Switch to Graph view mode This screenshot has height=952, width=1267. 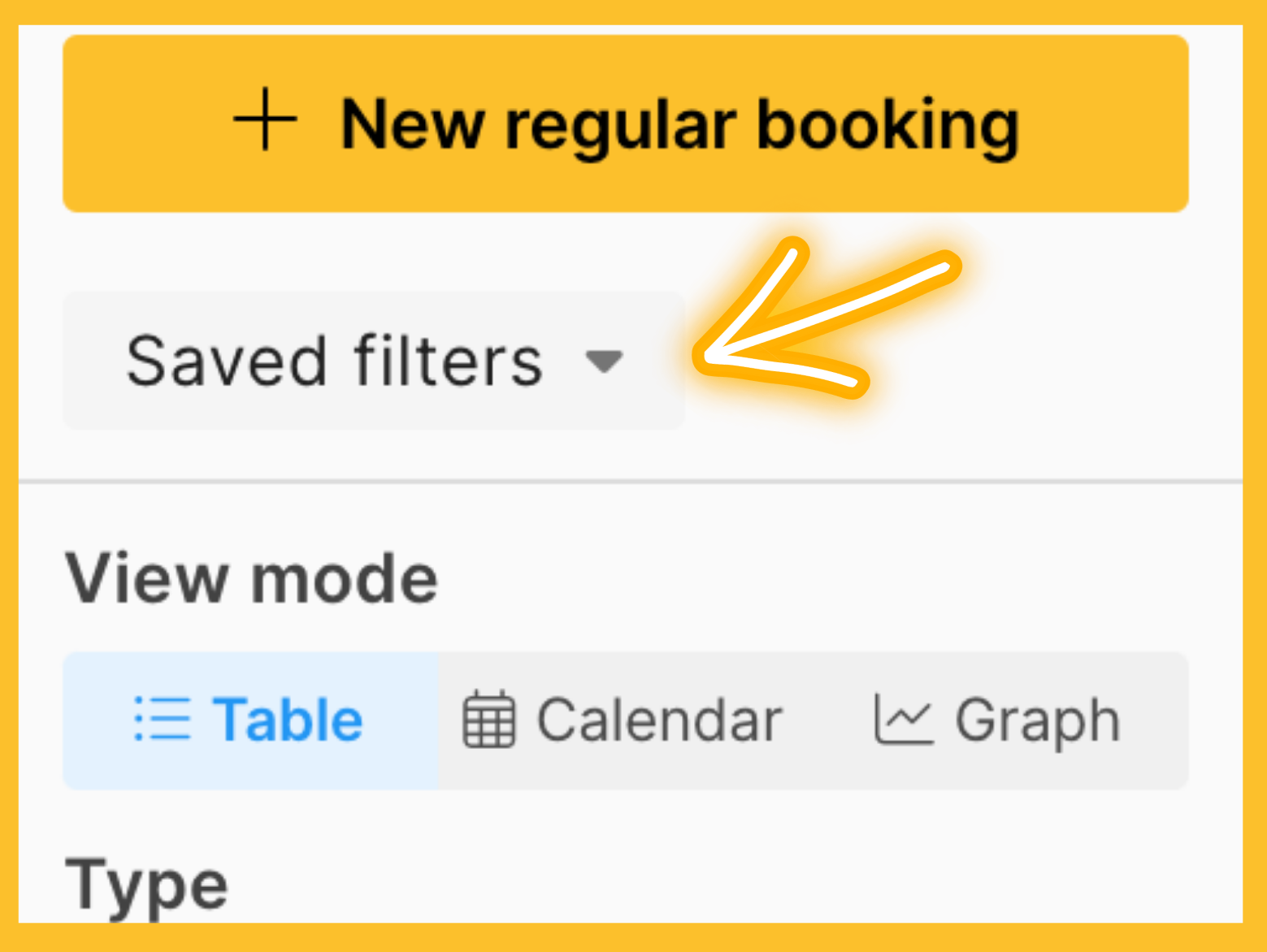[x=997, y=720]
